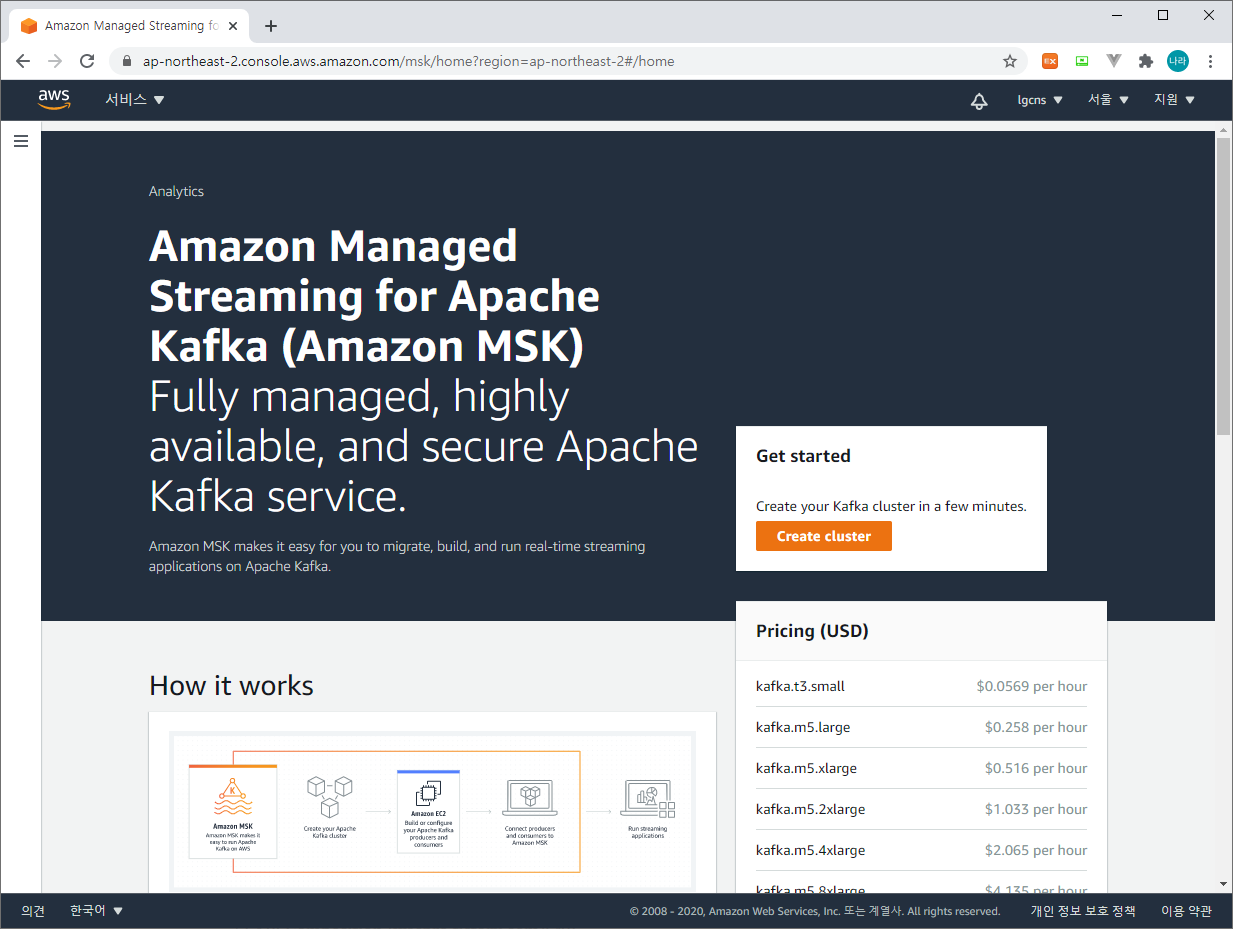The width and height of the screenshot is (1233, 929).
Task: Open the extensions puzzle piece menu
Action: tap(1146, 61)
